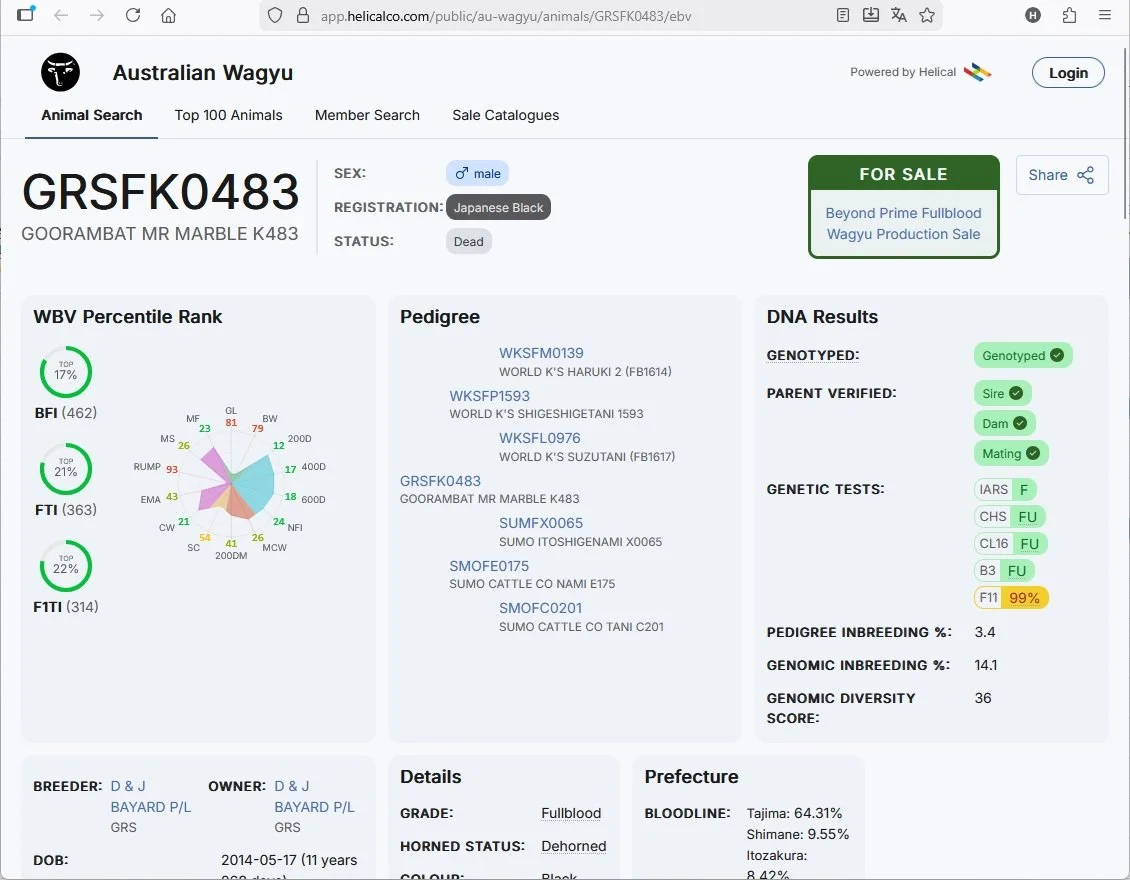This screenshot has height=880, width=1130.
Task: Click the FTI top 21% ring
Action: click(x=66, y=470)
